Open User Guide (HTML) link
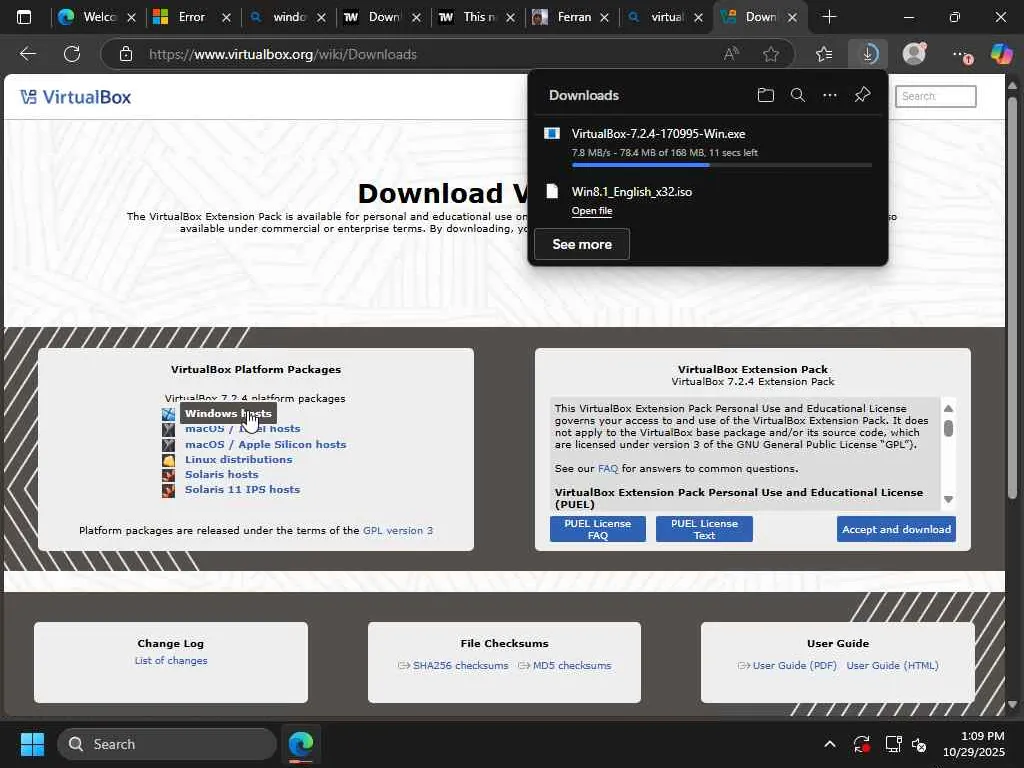 (892, 665)
